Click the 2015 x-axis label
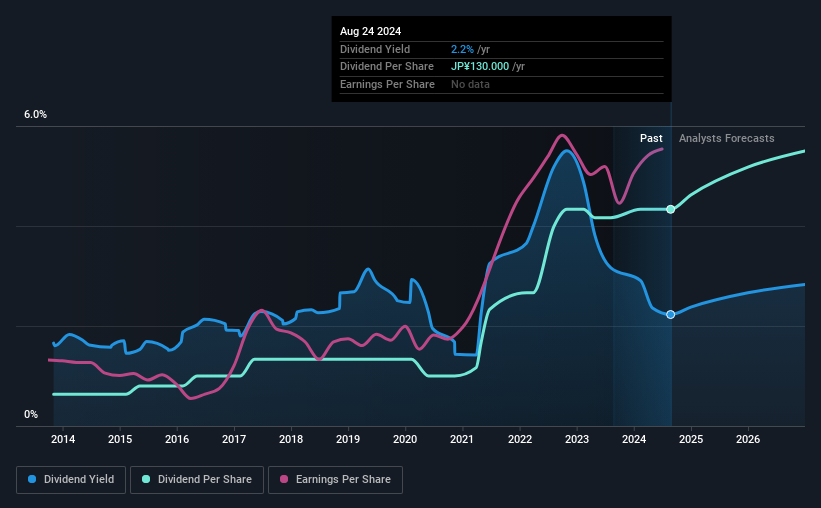This screenshot has width=821, height=508. [x=120, y=439]
